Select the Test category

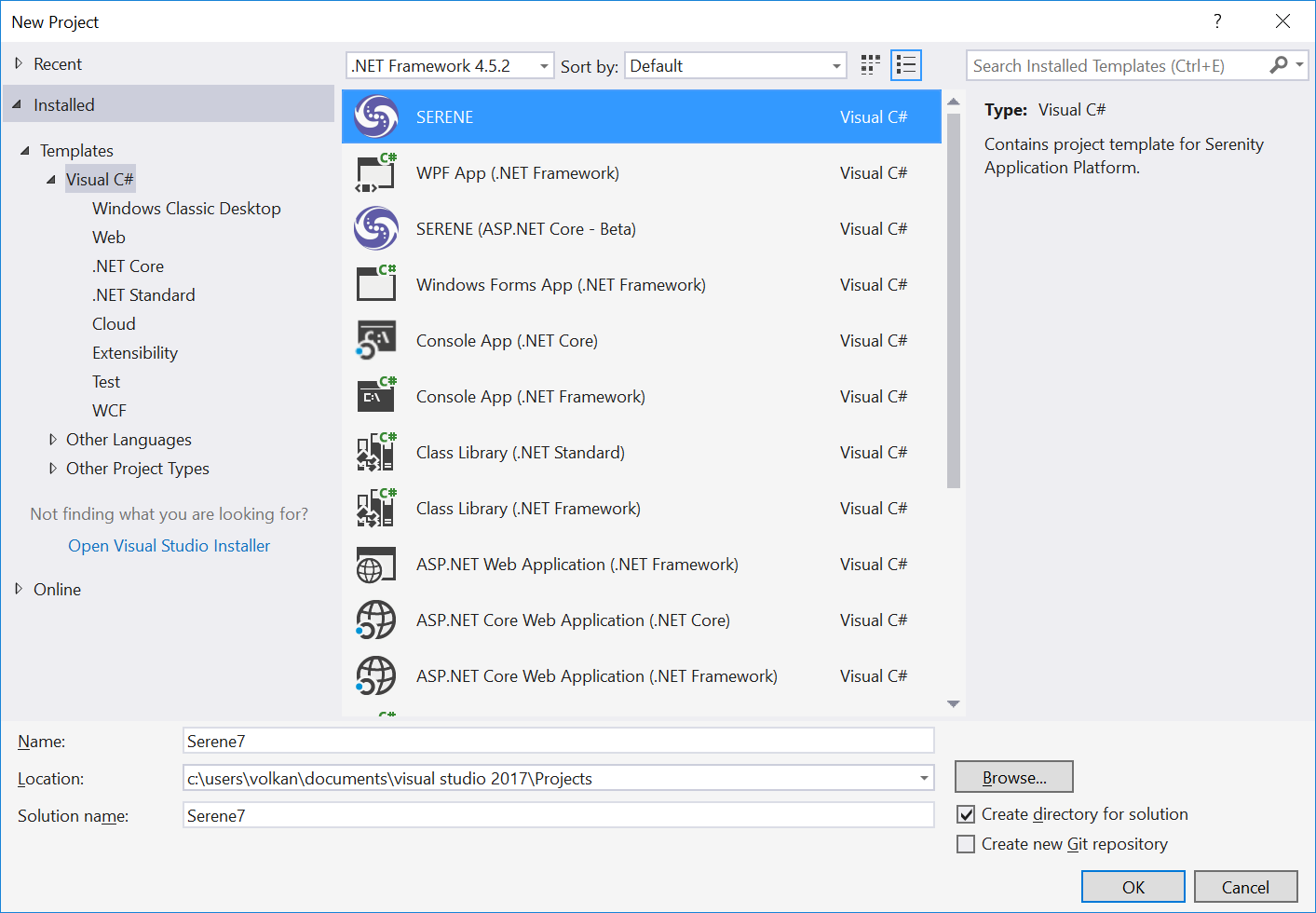point(106,382)
